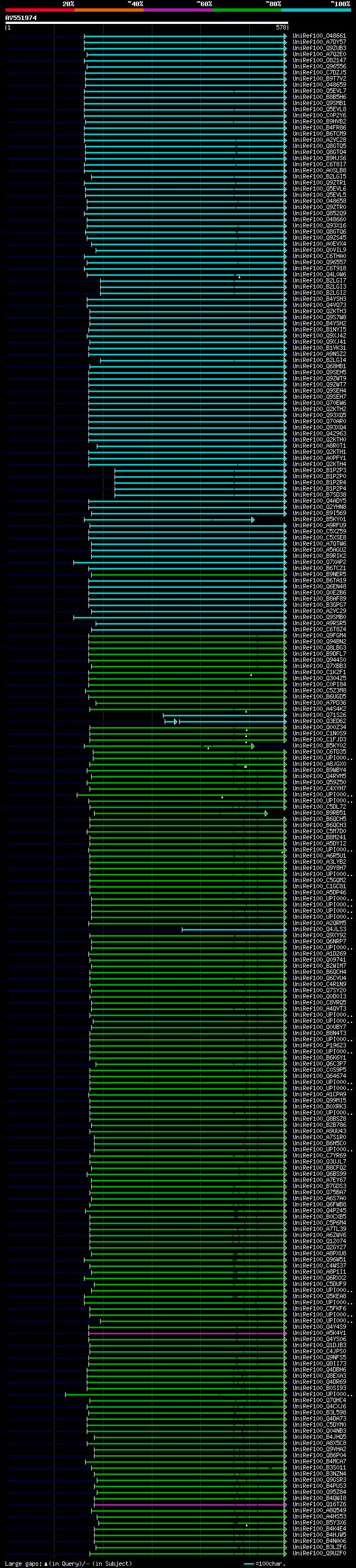Select hit label UniRef100_Q9SMB0

click(x=319, y=617)
